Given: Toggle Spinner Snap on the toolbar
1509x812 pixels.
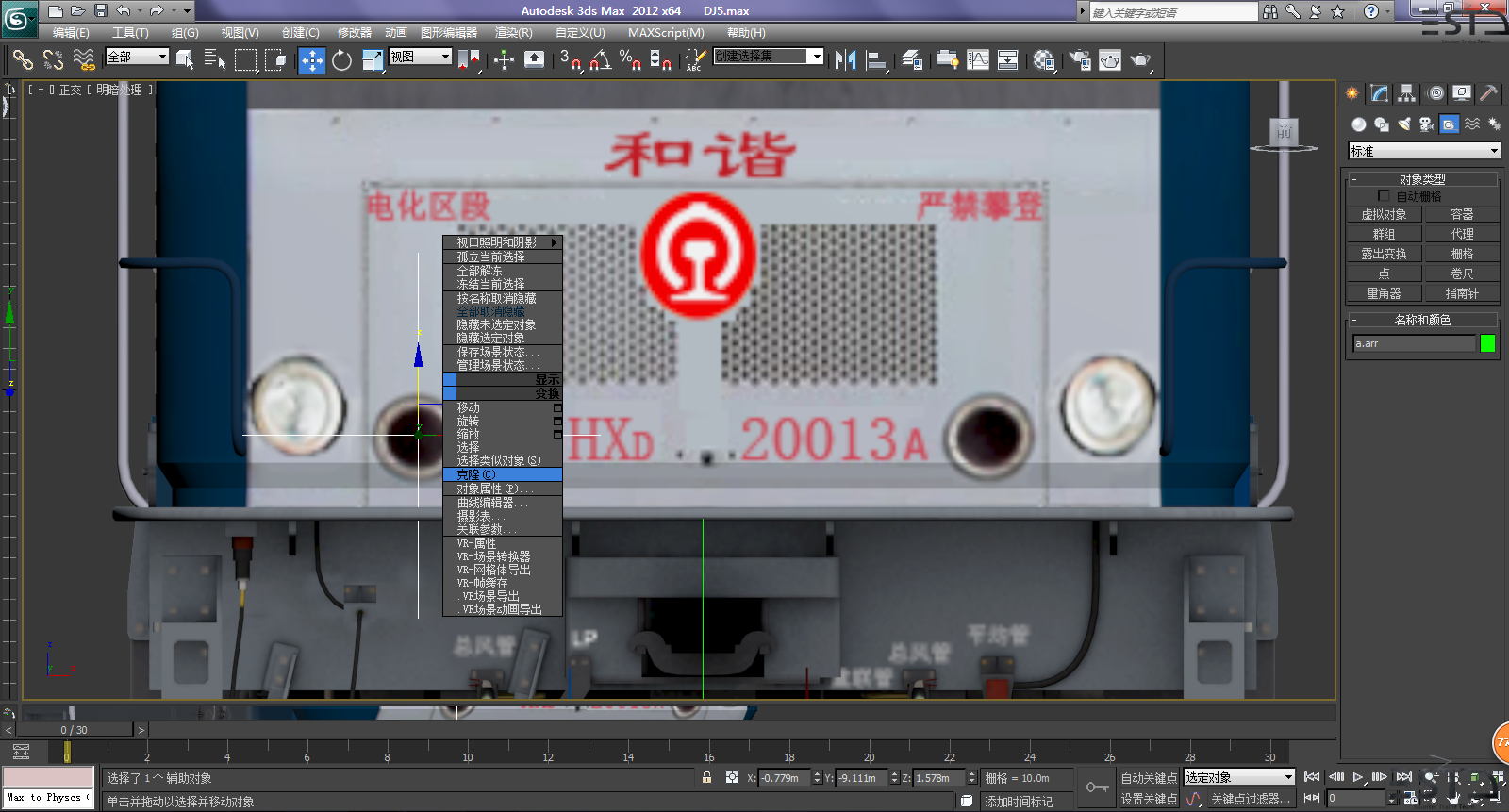Looking at the screenshot, I should pos(660,60).
